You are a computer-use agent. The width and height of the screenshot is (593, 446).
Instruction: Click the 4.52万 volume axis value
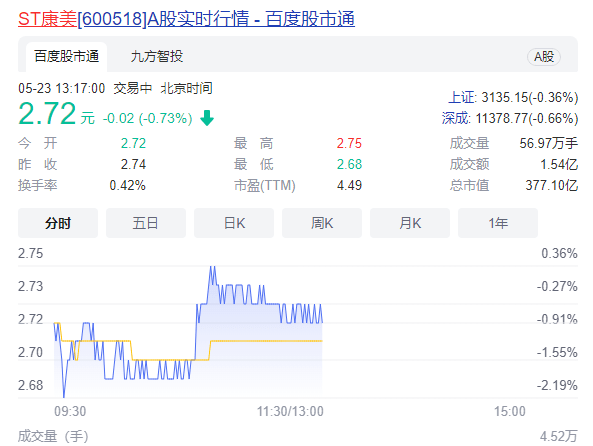[559, 436]
